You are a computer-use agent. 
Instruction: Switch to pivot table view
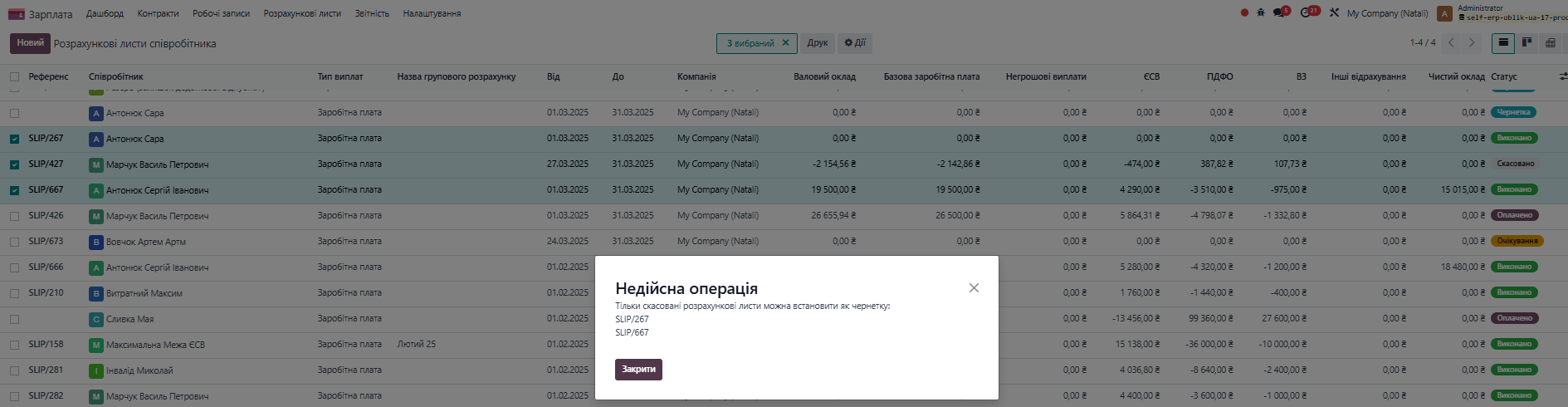coord(1550,43)
